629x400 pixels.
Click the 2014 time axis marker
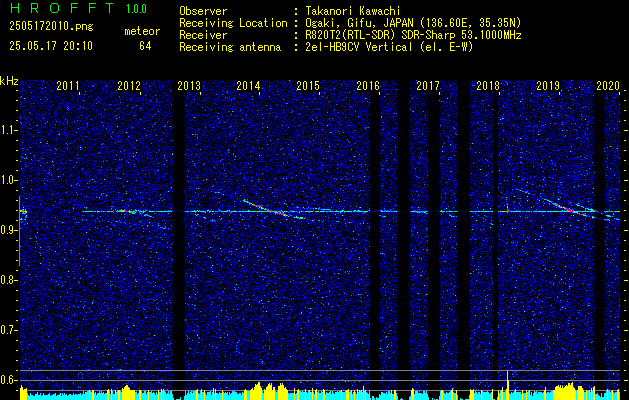(x=248, y=85)
